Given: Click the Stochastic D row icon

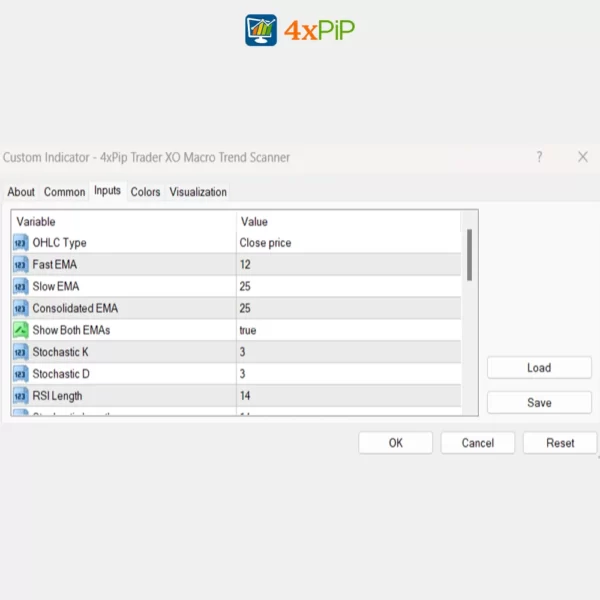Looking at the screenshot, I should tap(21, 375).
